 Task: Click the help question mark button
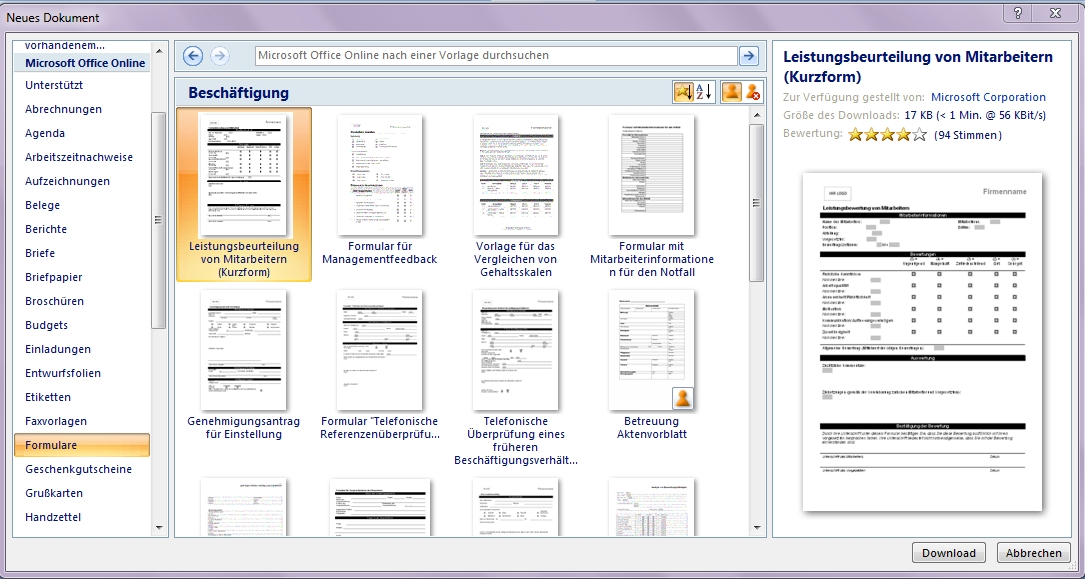(1017, 12)
